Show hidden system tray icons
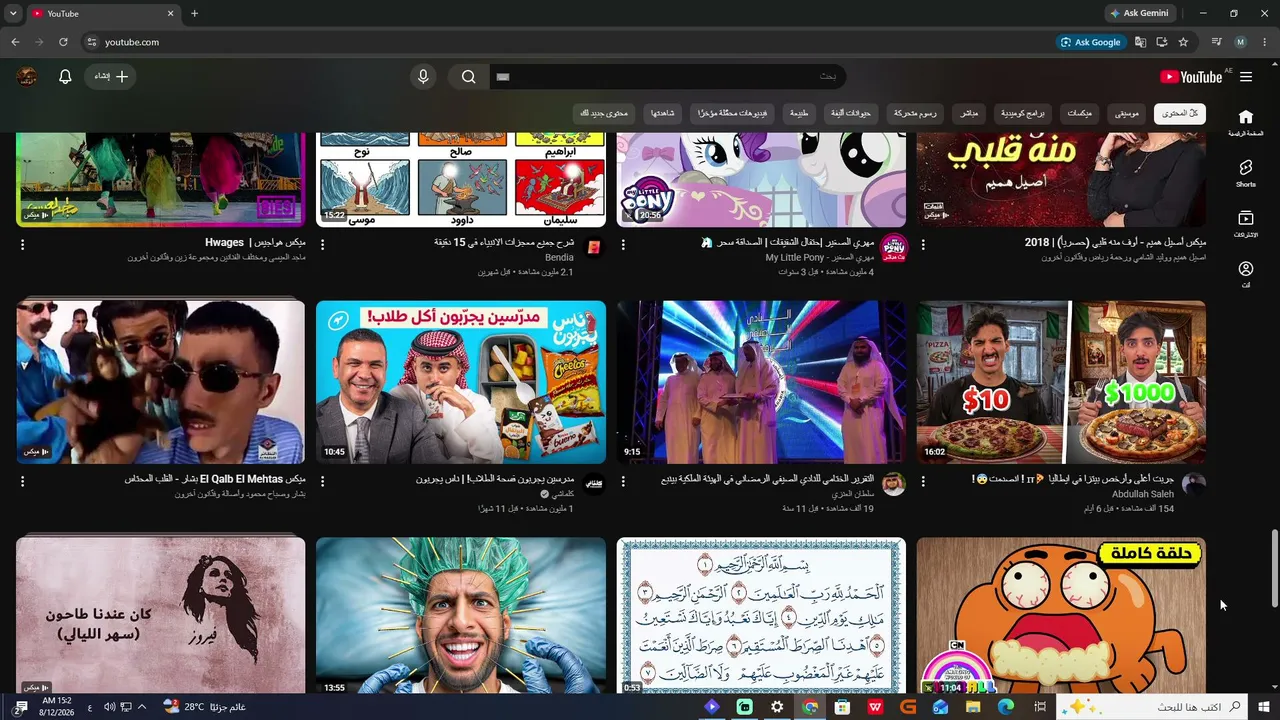1280x720 pixels. [142, 707]
